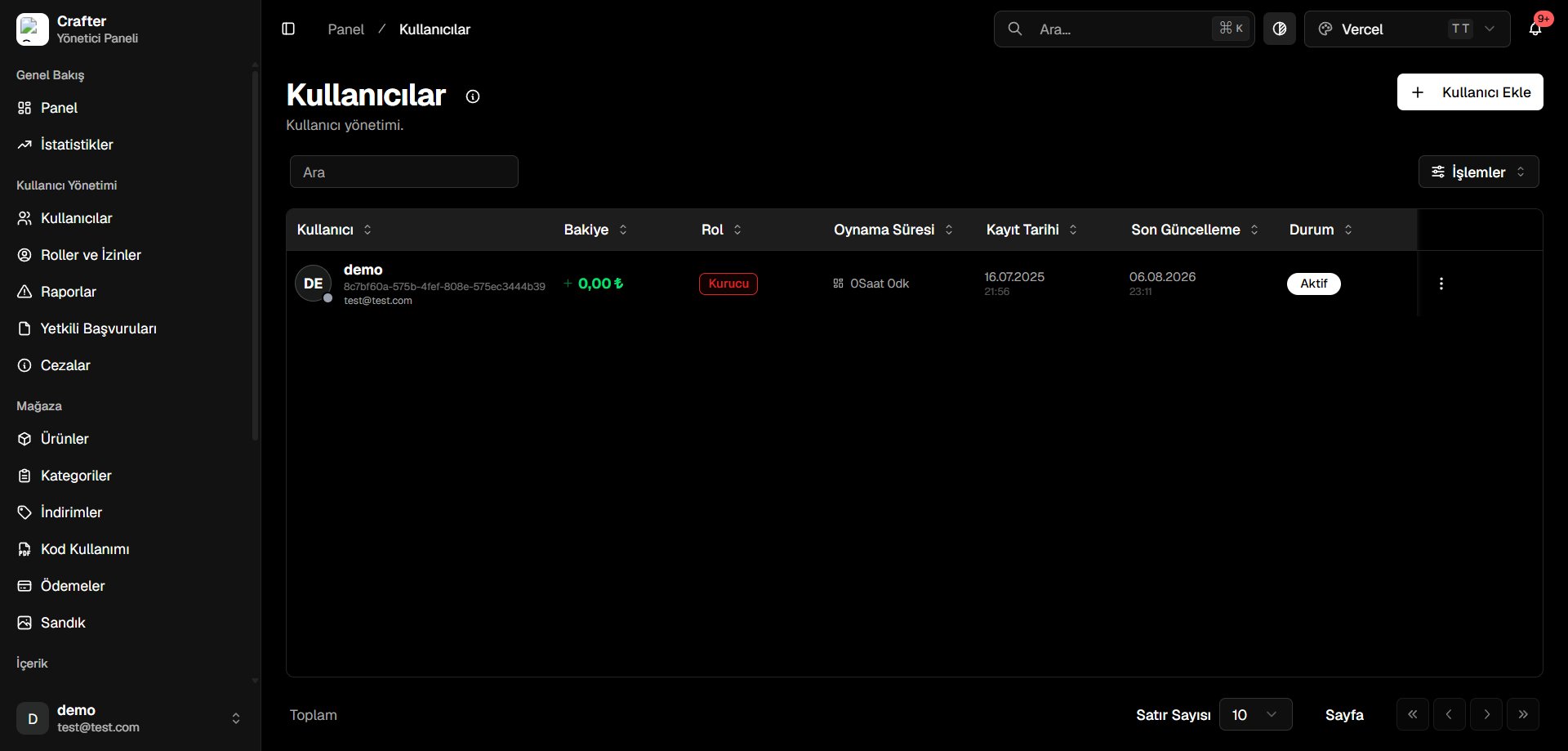Toggle the sidebar collapse icon
The width and height of the screenshot is (1568, 751).
coord(288,29)
